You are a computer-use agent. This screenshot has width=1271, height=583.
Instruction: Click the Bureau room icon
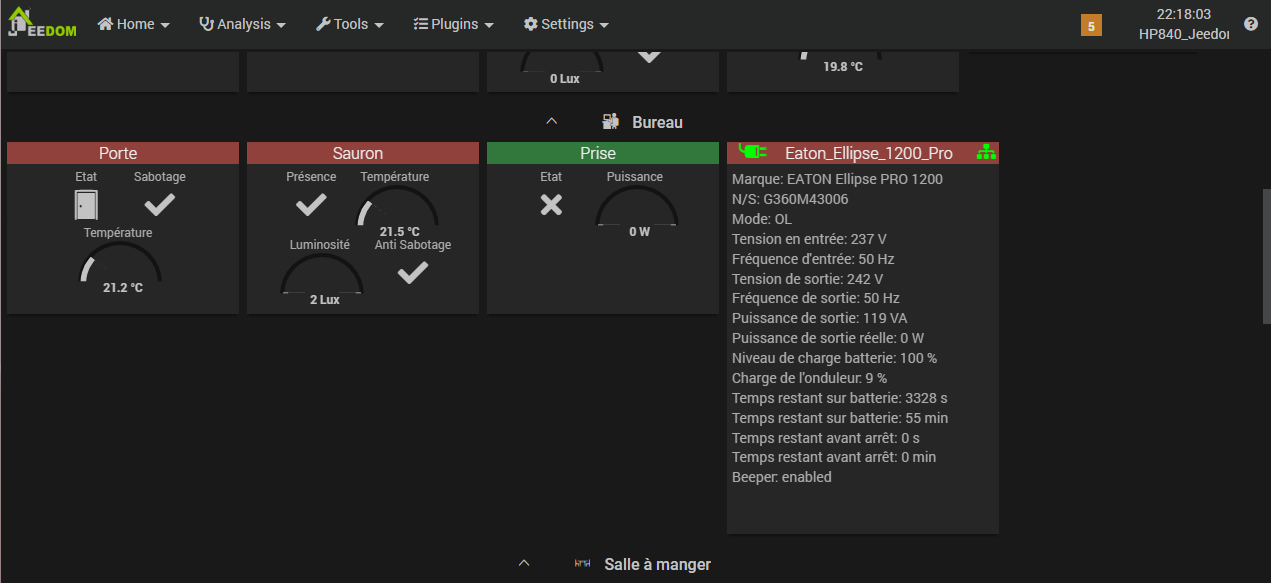click(610, 122)
